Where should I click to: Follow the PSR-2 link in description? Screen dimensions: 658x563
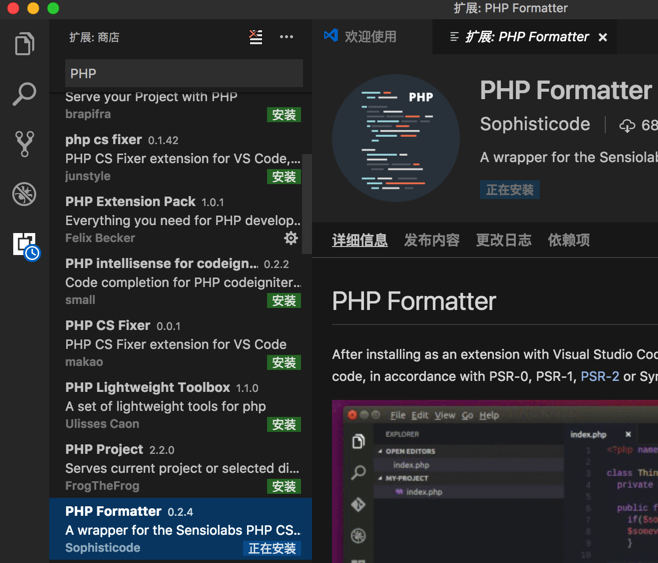coord(600,376)
